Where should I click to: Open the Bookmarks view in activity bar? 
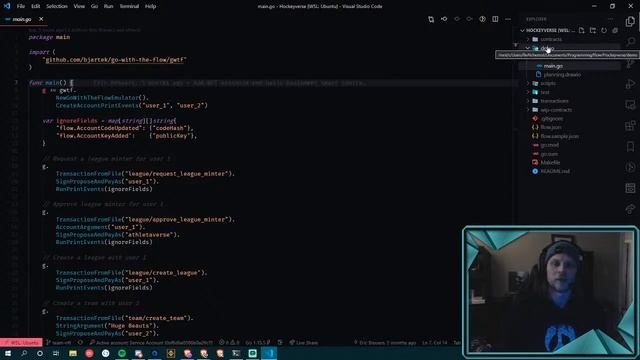click(x=630, y=146)
